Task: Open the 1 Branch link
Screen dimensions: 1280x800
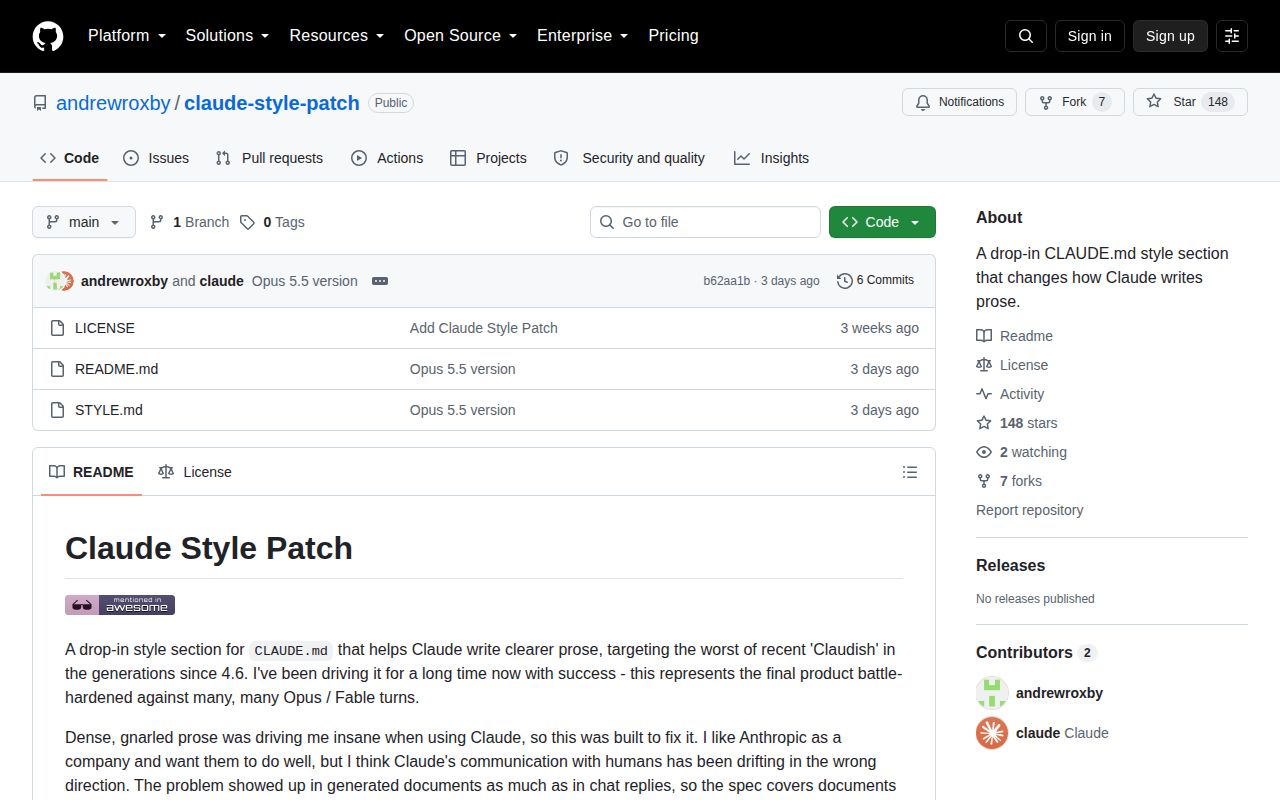Action: coord(190,222)
